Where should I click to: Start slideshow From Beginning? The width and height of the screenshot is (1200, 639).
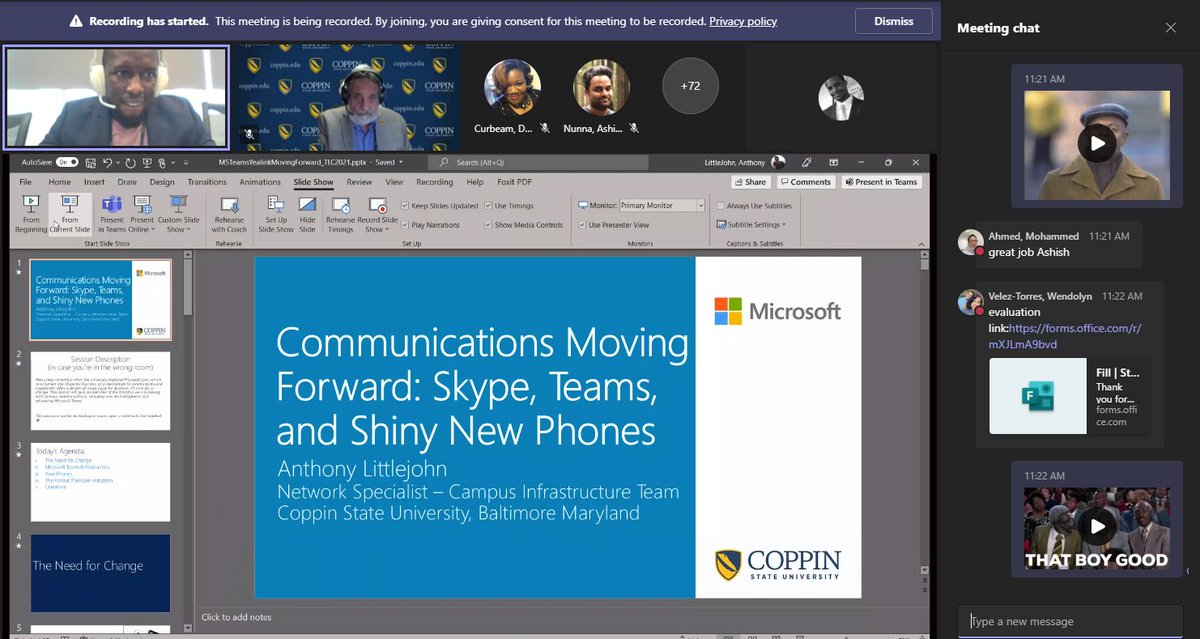point(30,214)
